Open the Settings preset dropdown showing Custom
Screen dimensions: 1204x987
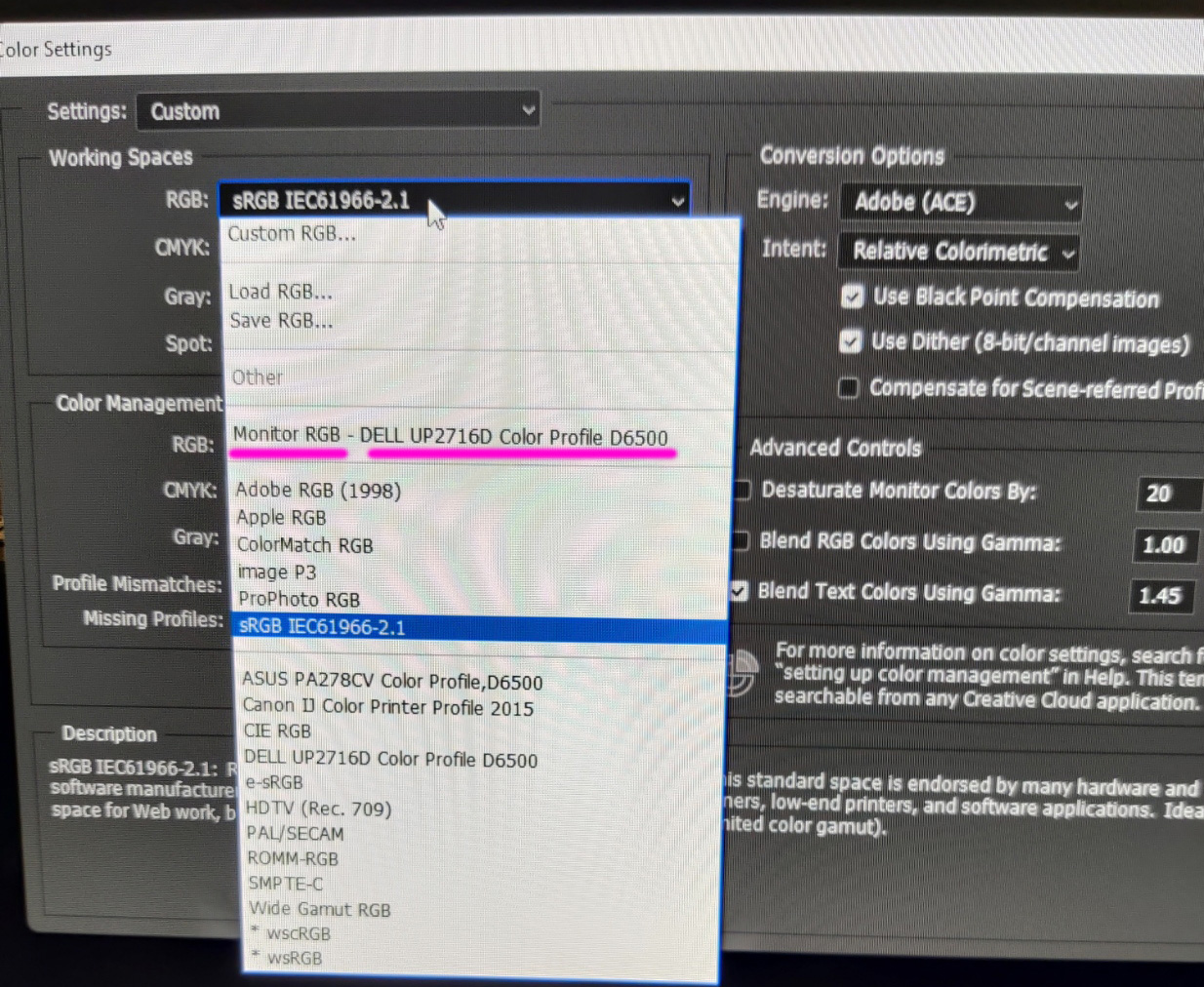[338, 111]
